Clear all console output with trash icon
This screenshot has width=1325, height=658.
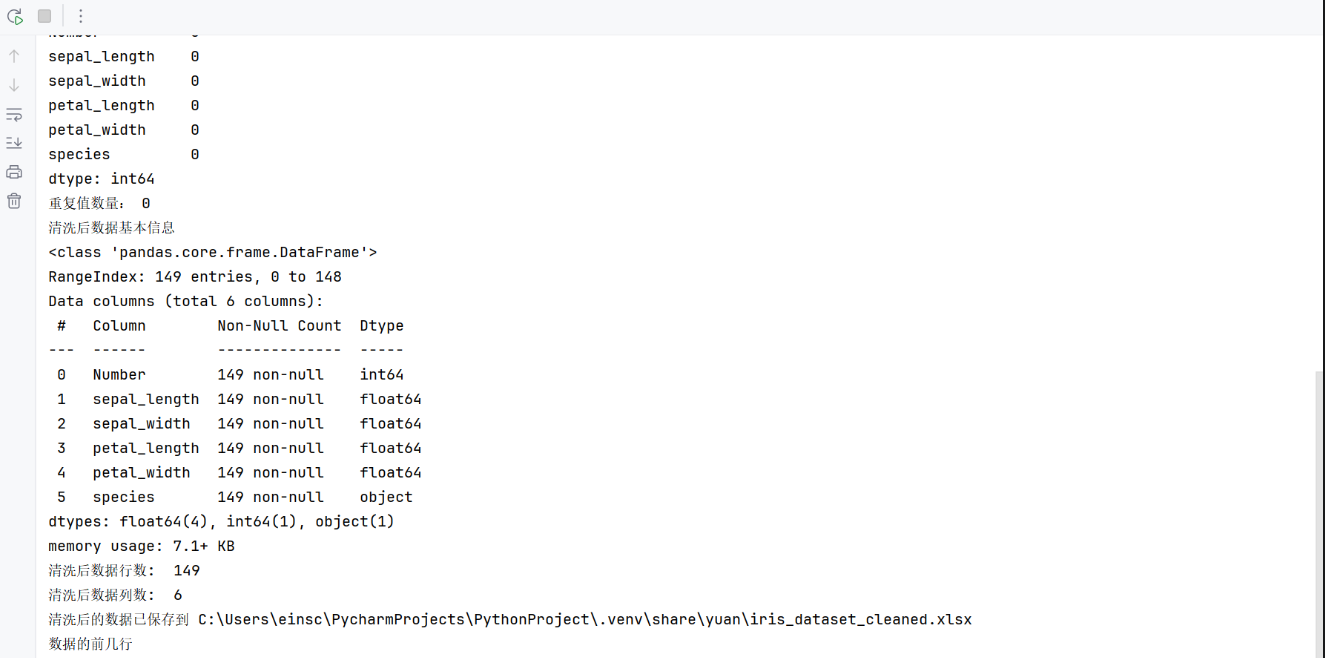[x=14, y=201]
